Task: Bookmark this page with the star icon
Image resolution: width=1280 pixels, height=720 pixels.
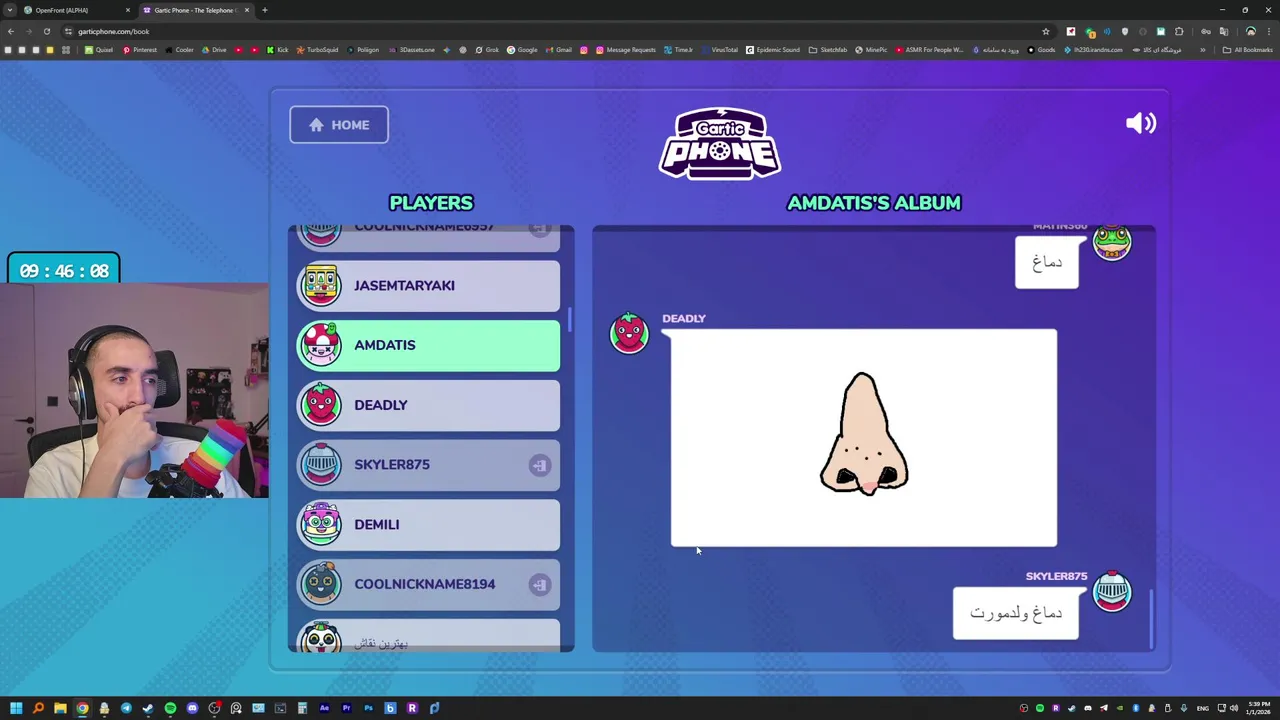Action: [1046, 31]
